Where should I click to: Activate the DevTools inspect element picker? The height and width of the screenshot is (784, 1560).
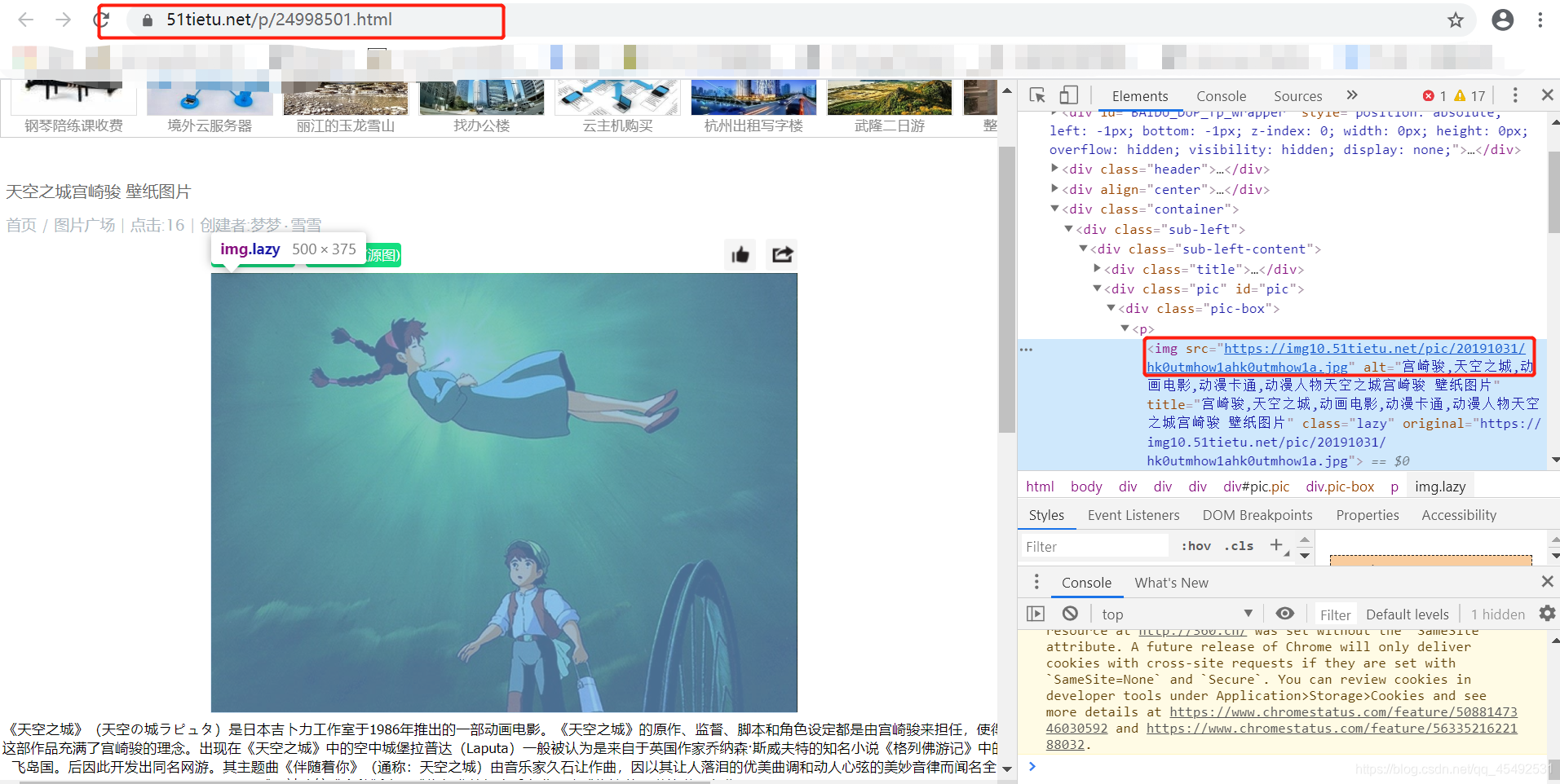tap(1037, 95)
